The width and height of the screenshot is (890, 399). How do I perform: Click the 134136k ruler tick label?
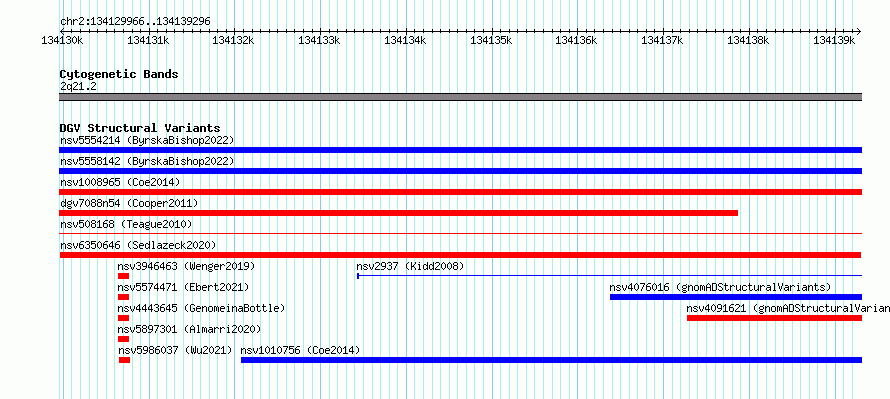click(x=576, y=40)
